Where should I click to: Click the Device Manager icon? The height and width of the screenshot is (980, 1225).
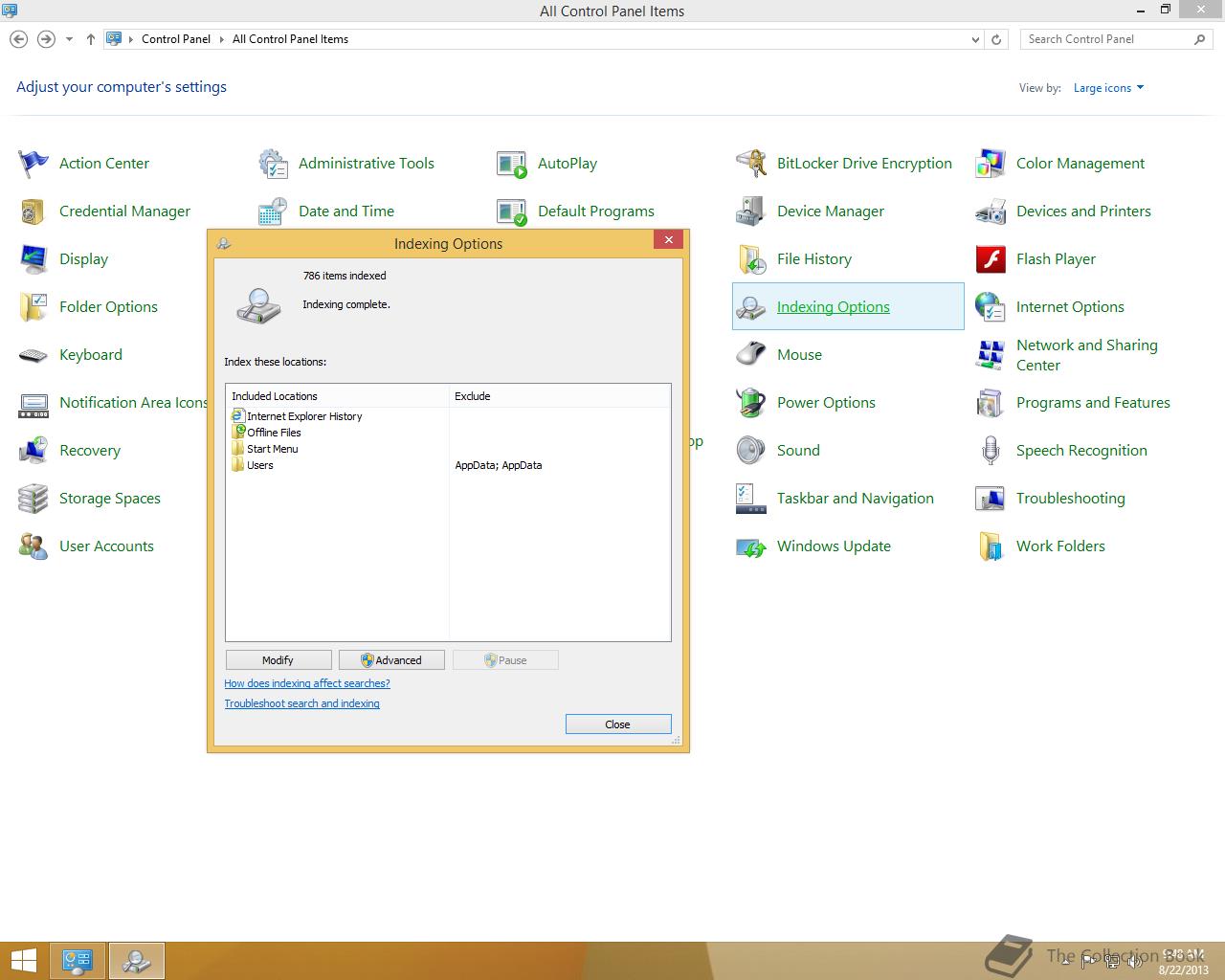coord(751,212)
